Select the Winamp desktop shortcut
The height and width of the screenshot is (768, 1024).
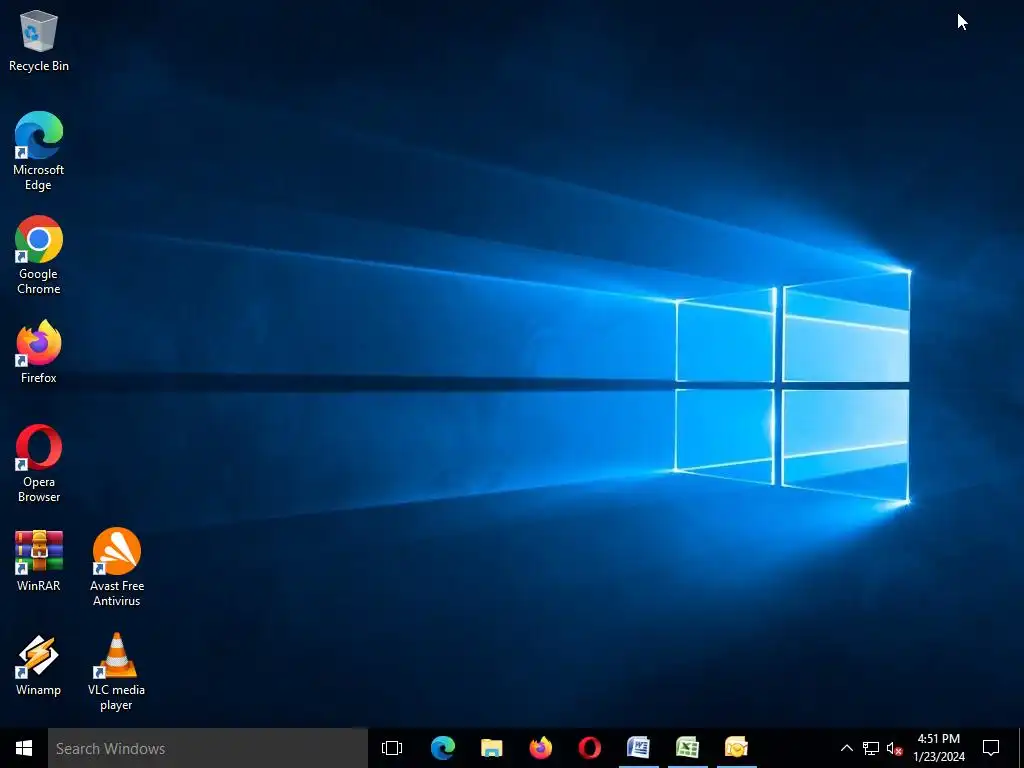39,665
